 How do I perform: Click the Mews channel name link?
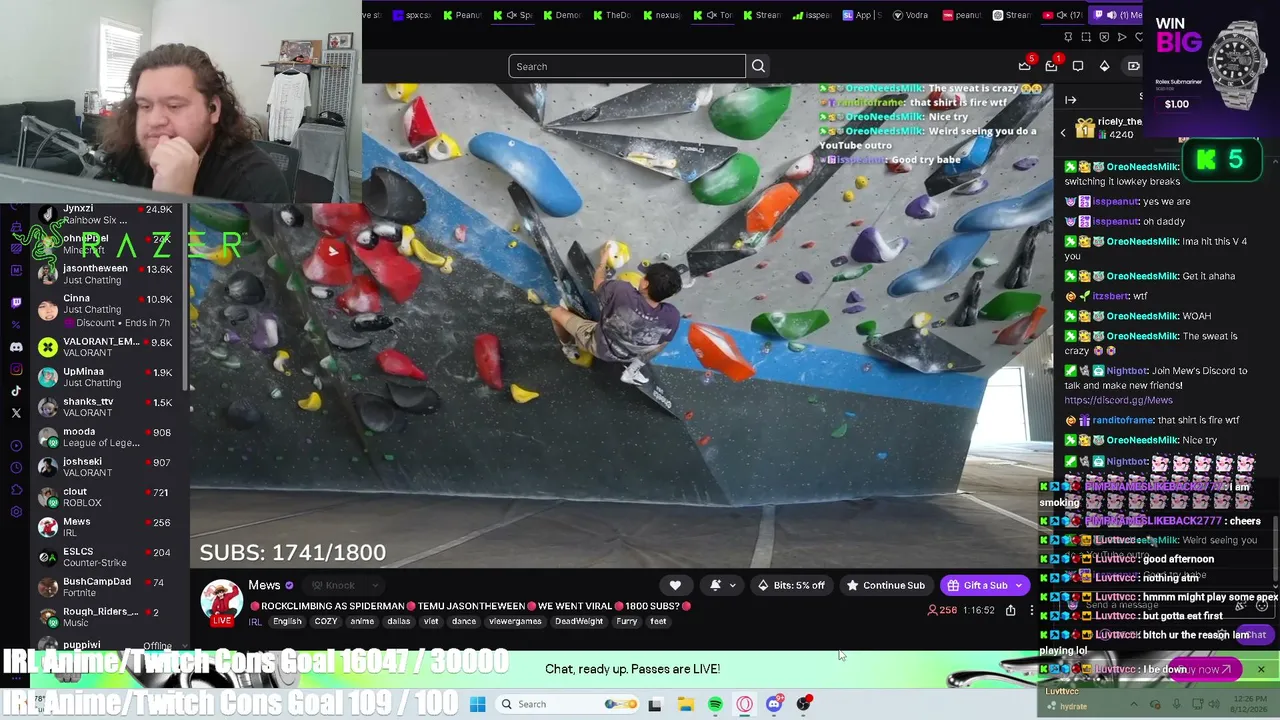click(264, 585)
